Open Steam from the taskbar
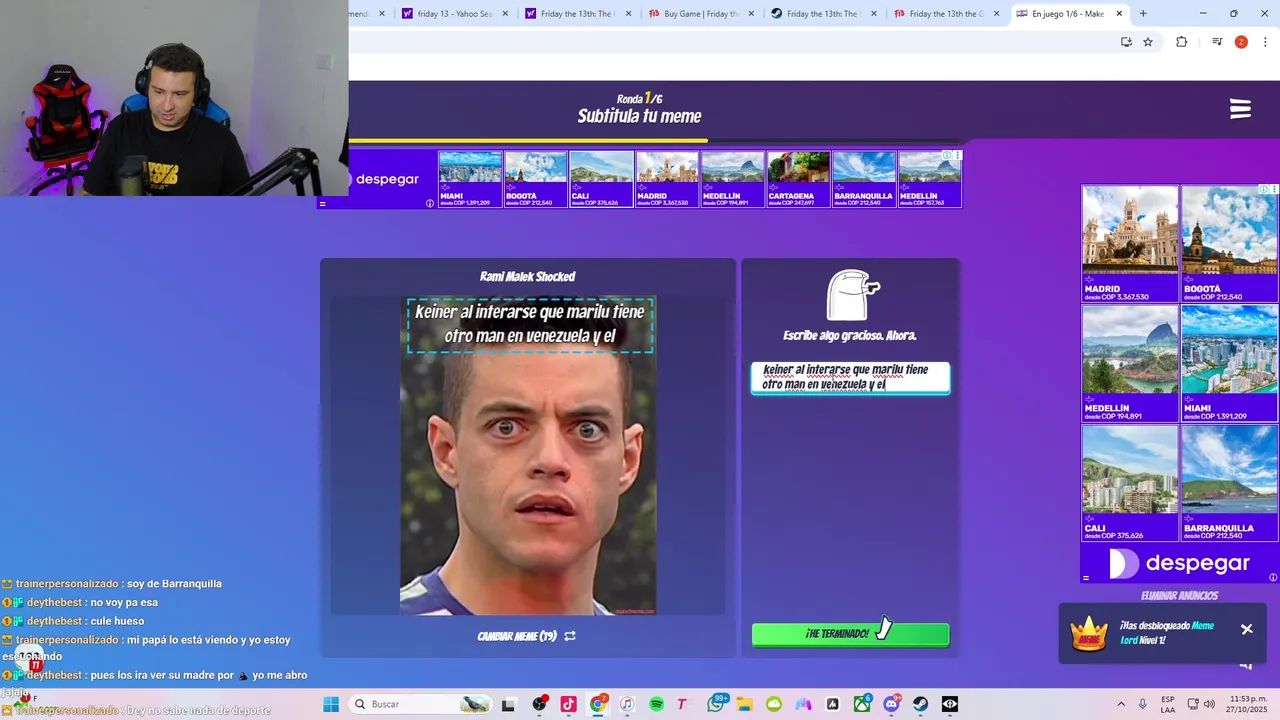 (920, 704)
